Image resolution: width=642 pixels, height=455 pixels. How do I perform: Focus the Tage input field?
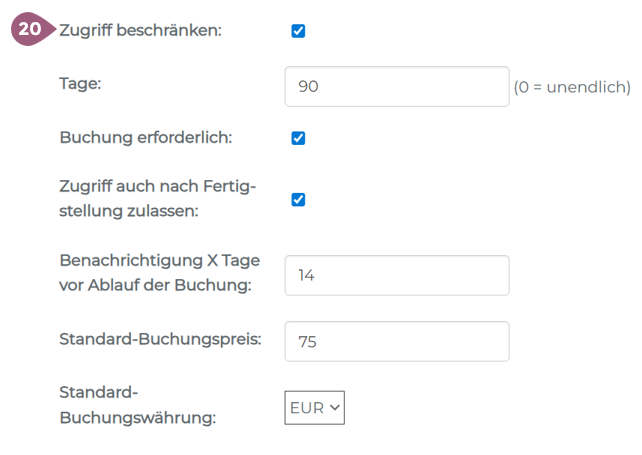[397, 87]
